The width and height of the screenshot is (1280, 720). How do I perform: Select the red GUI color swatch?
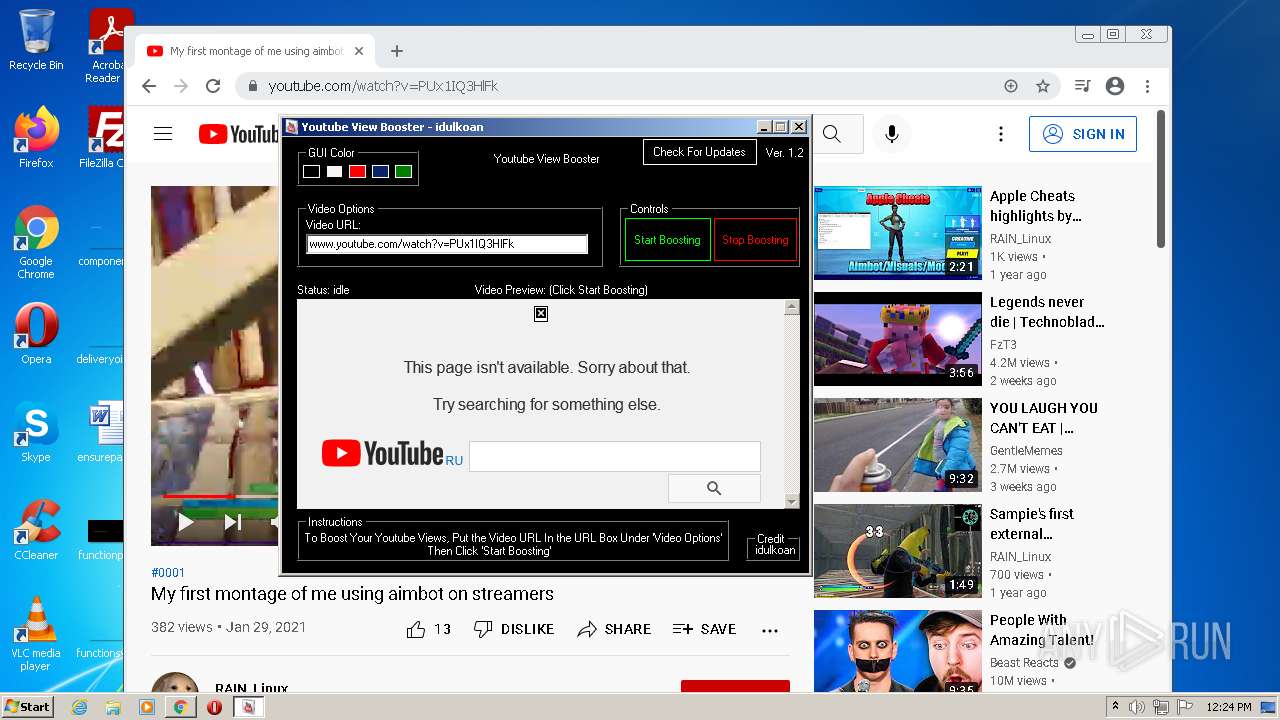357,172
